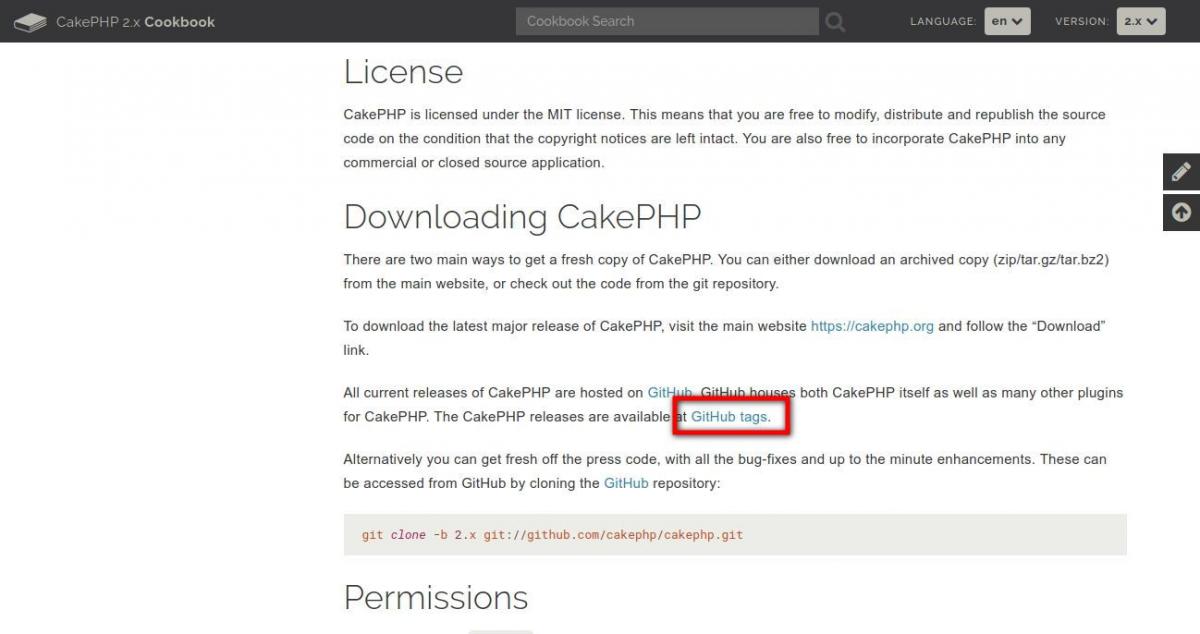Click the License heading
The height and width of the screenshot is (634, 1200).
[403, 72]
